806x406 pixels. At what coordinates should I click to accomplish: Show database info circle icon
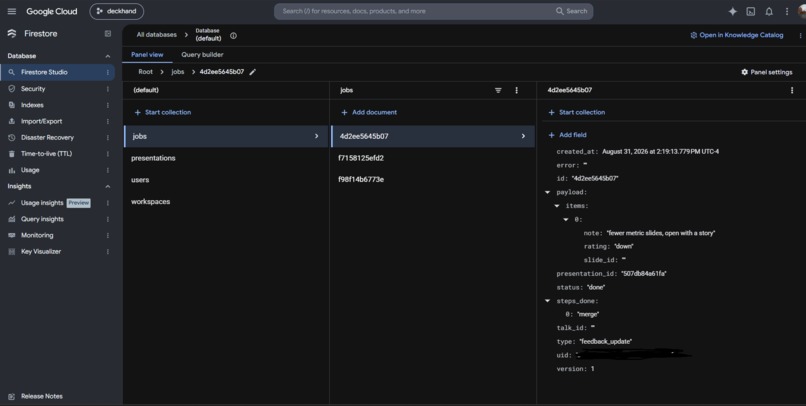233,35
